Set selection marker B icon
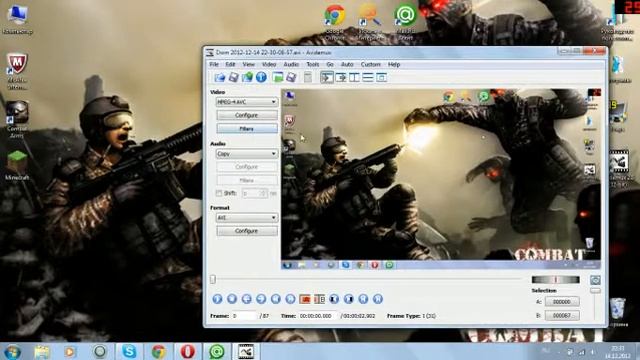 click(320, 299)
